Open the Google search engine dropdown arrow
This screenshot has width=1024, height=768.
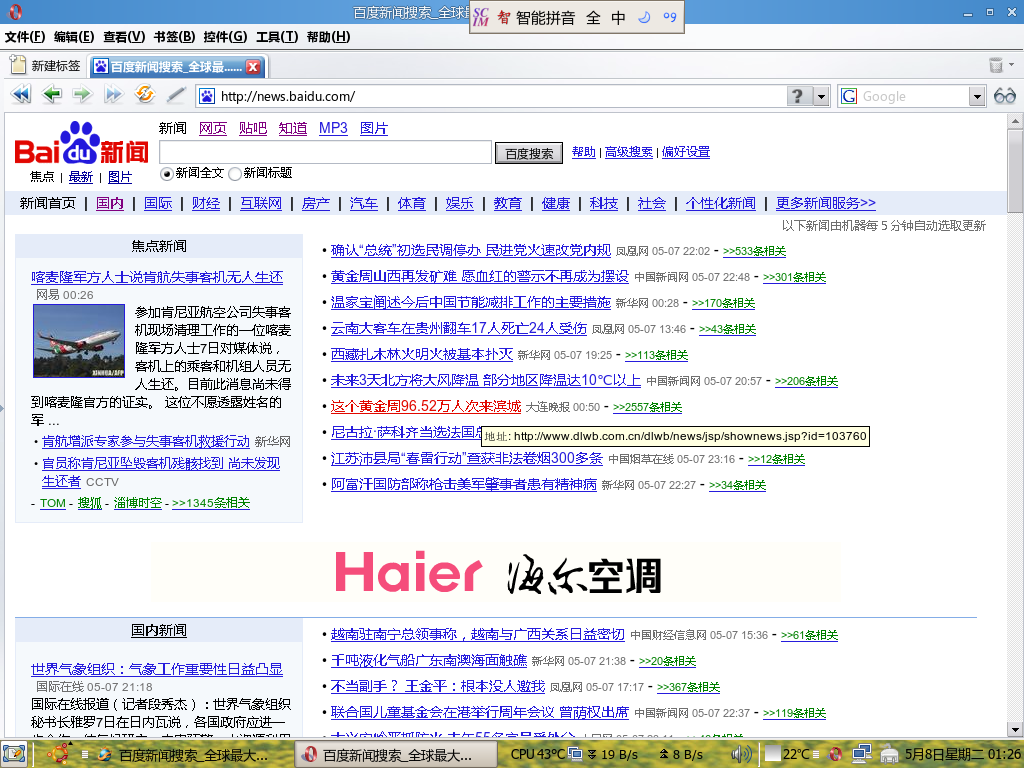[977, 97]
